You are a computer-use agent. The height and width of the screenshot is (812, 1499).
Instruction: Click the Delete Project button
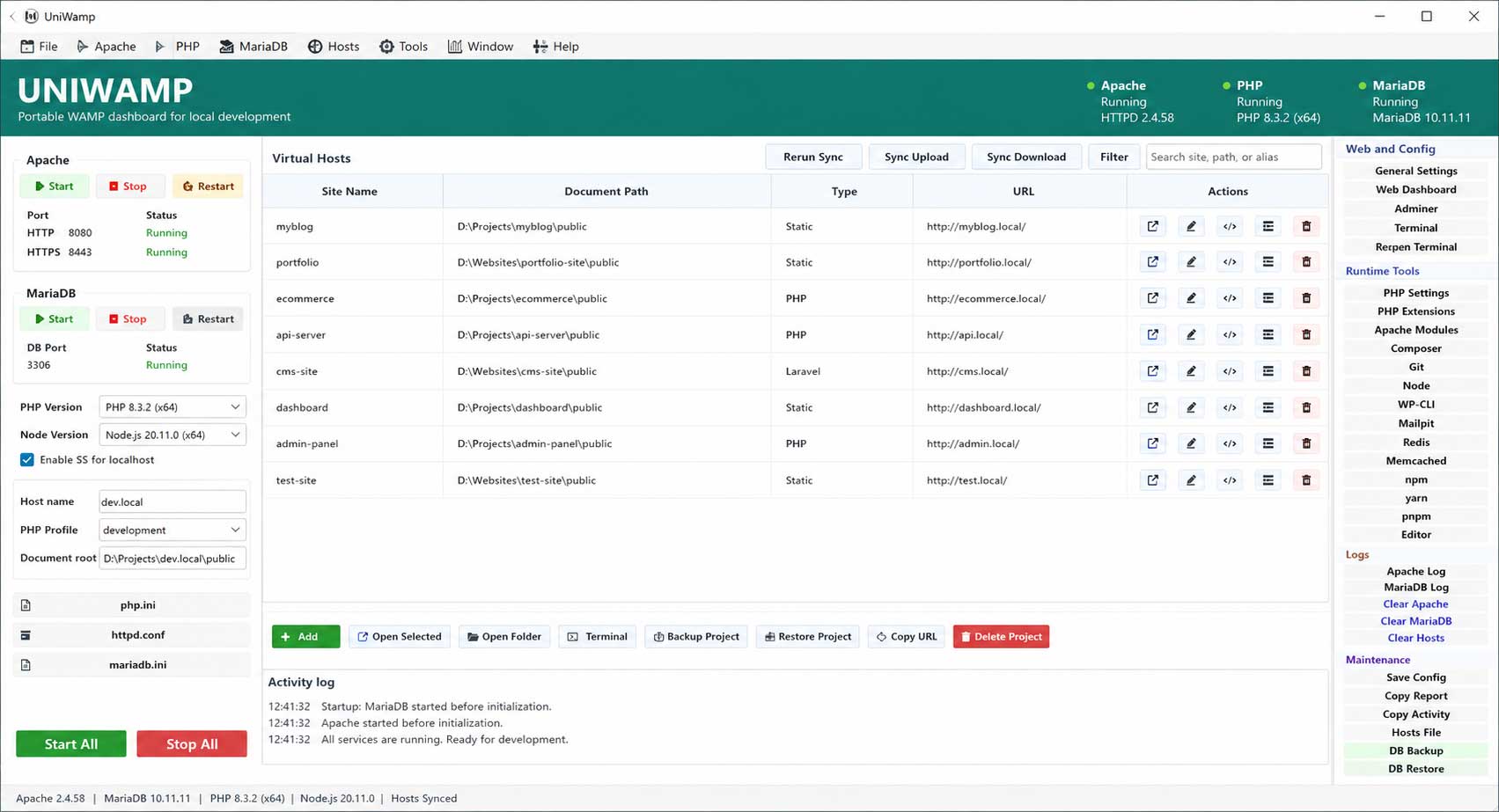[x=1001, y=636]
